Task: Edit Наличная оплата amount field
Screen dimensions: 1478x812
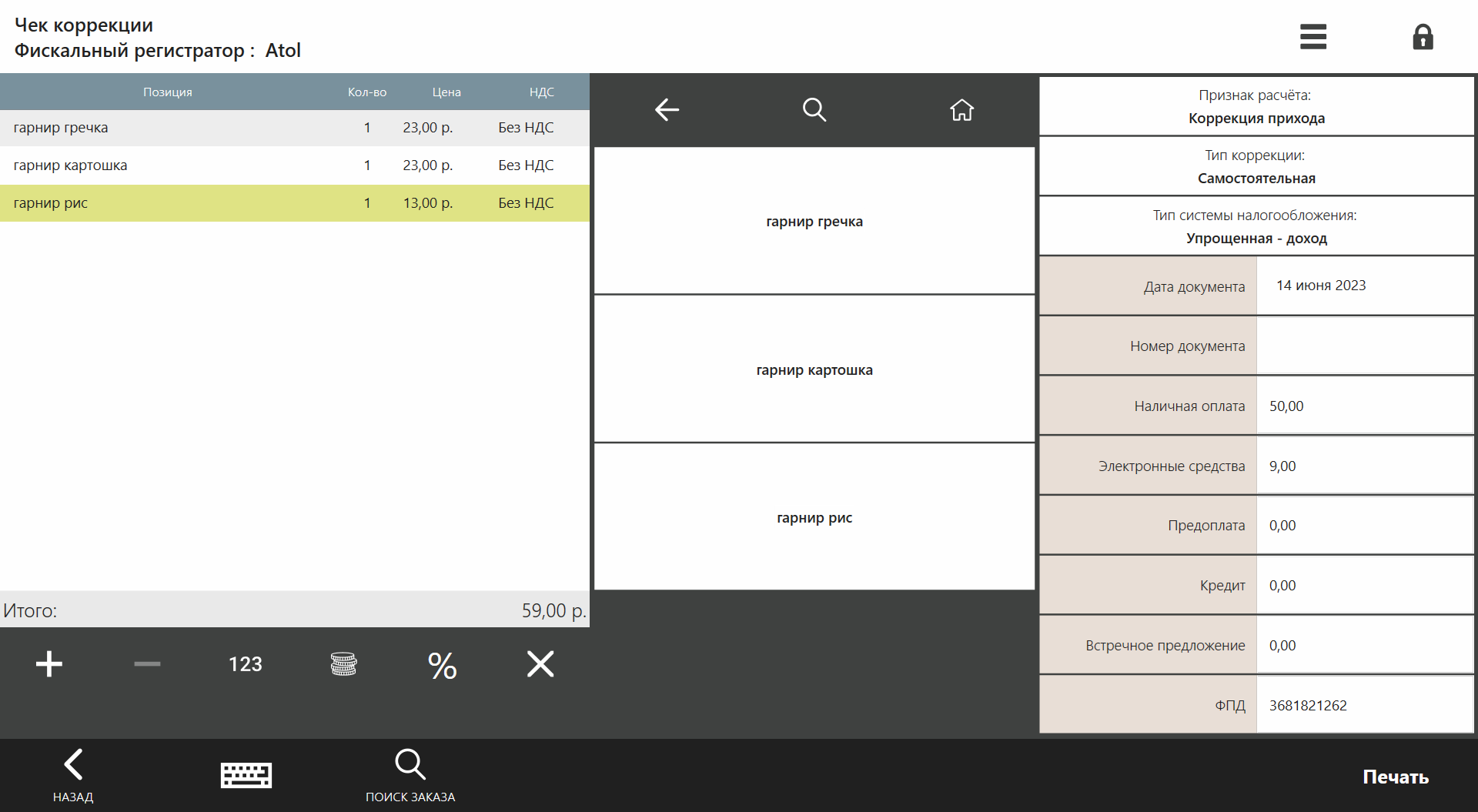Action: 1365,406
